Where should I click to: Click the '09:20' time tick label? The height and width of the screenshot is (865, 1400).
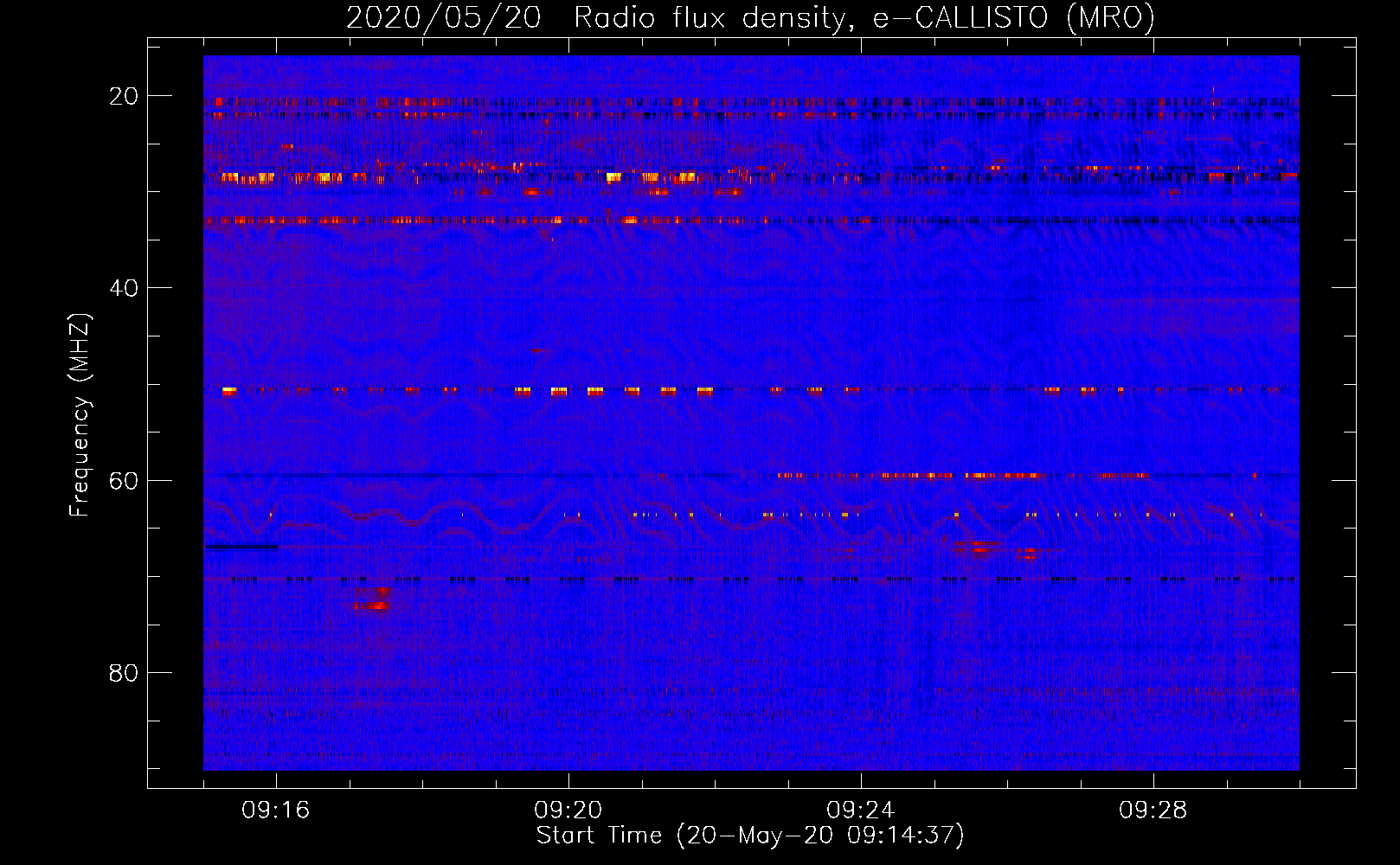[568, 811]
